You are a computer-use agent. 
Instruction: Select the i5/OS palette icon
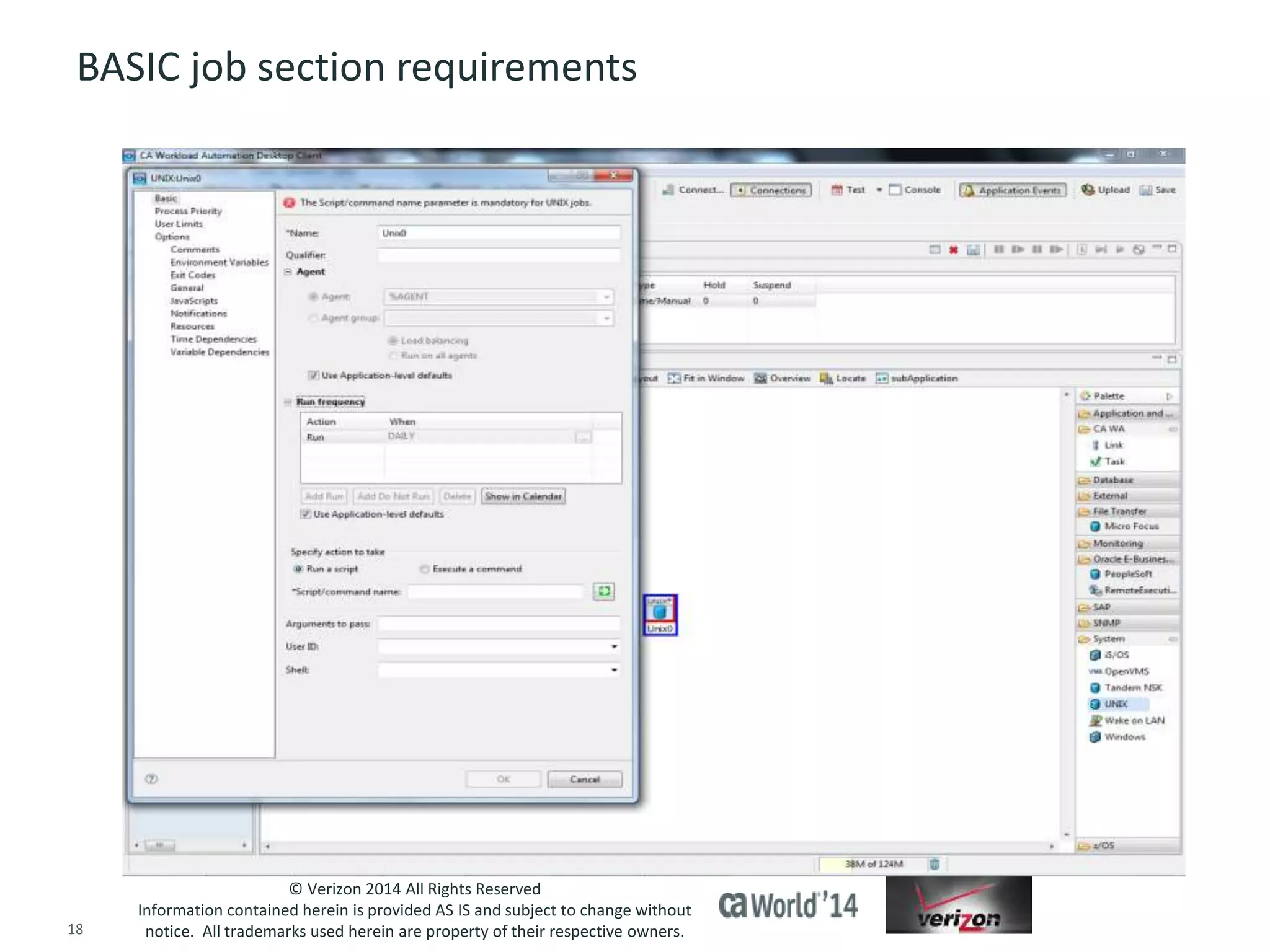1095,655
